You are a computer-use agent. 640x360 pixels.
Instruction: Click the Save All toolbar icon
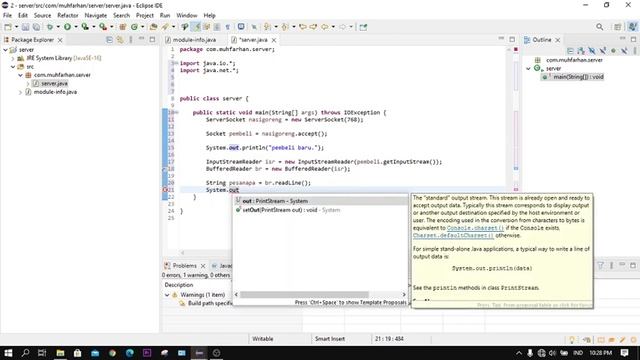click(x=36, y=27)
